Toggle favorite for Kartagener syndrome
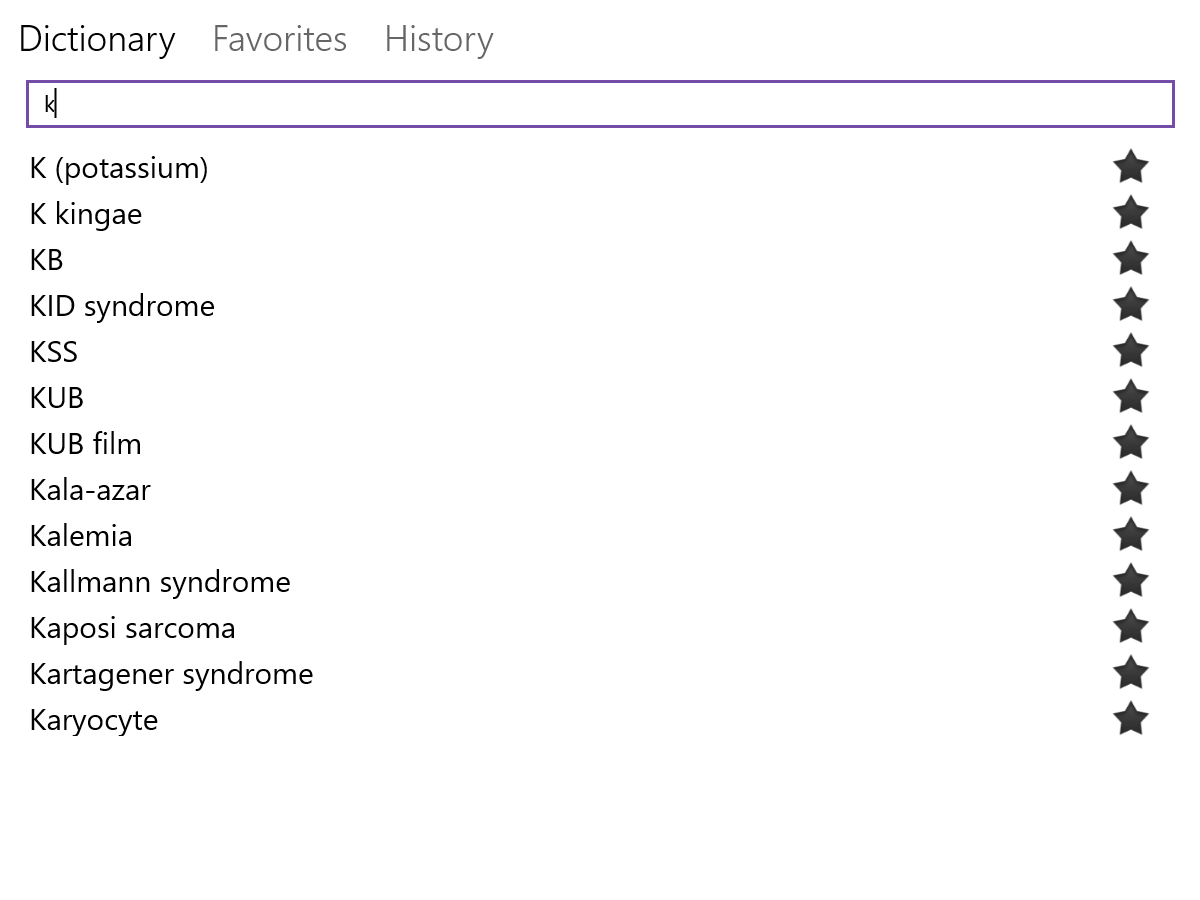This screenshot has height=900, width=1200. click(x=1130, y=673)
